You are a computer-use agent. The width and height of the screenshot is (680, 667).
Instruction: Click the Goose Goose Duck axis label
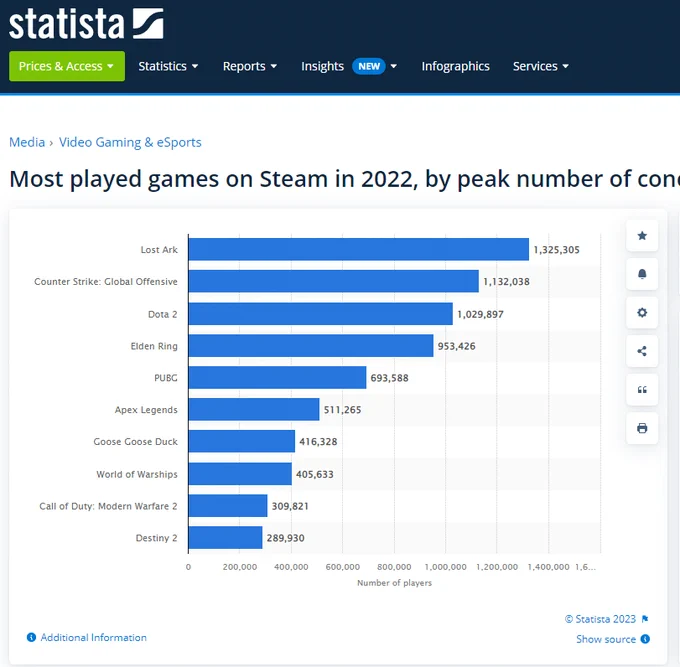tap(136, 441)
